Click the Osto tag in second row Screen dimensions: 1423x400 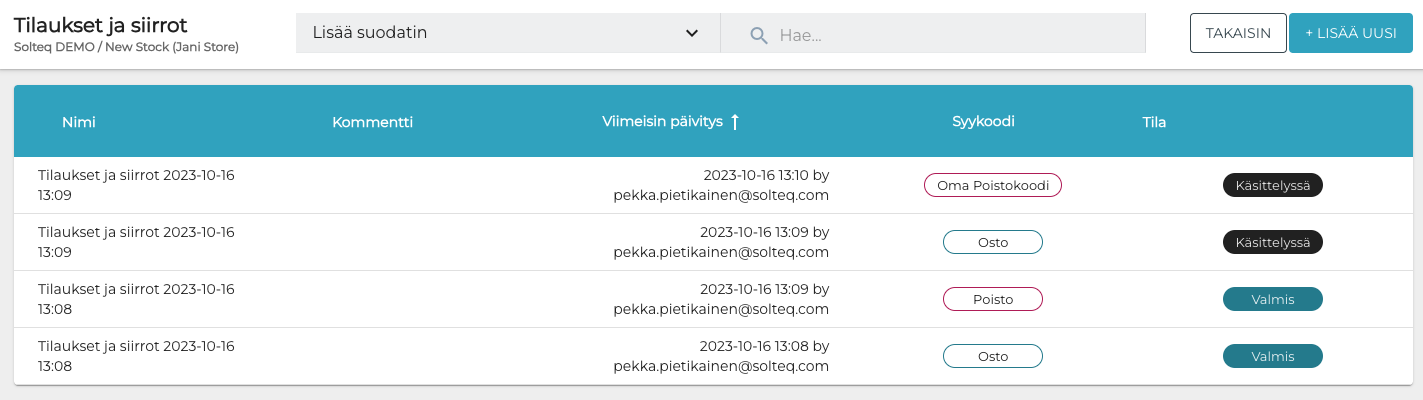pyautogui.click(x=992, y=242)
